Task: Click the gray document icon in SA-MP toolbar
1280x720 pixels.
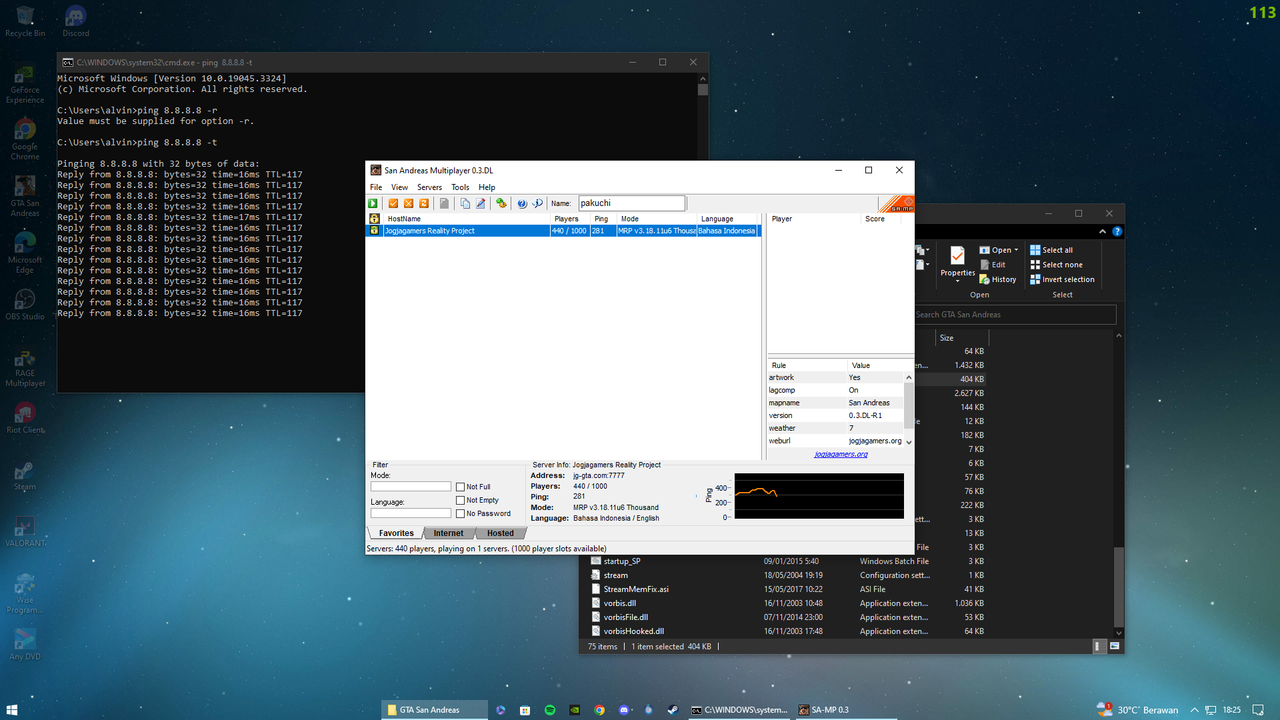Action: pyautogui.click(x=444, y=203)
